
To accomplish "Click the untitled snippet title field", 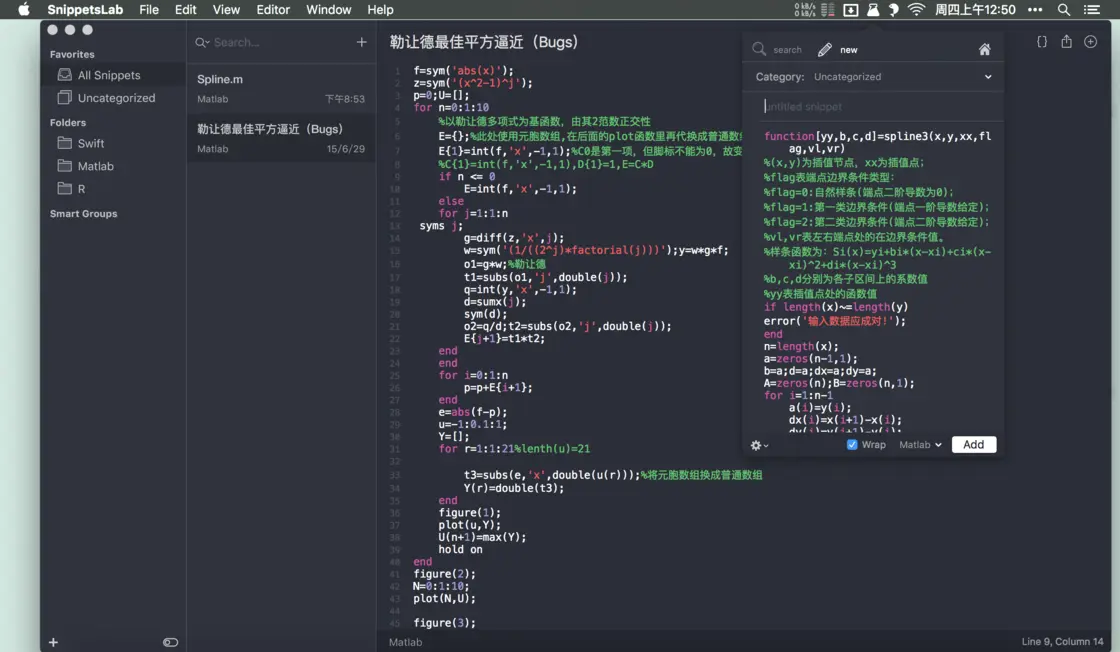I will pos(879,106).
